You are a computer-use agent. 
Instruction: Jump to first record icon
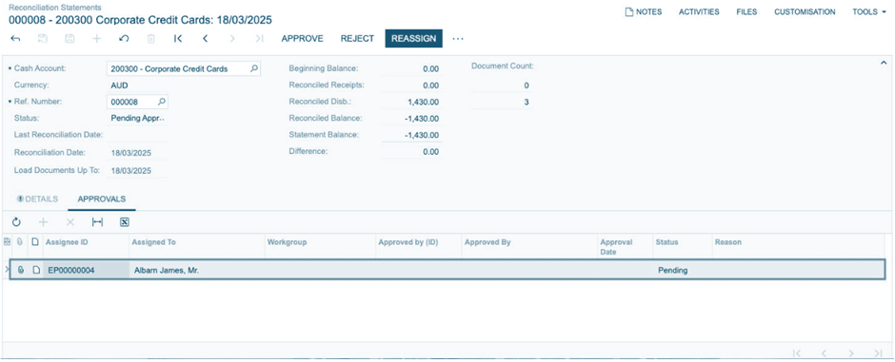click(178, 39)
